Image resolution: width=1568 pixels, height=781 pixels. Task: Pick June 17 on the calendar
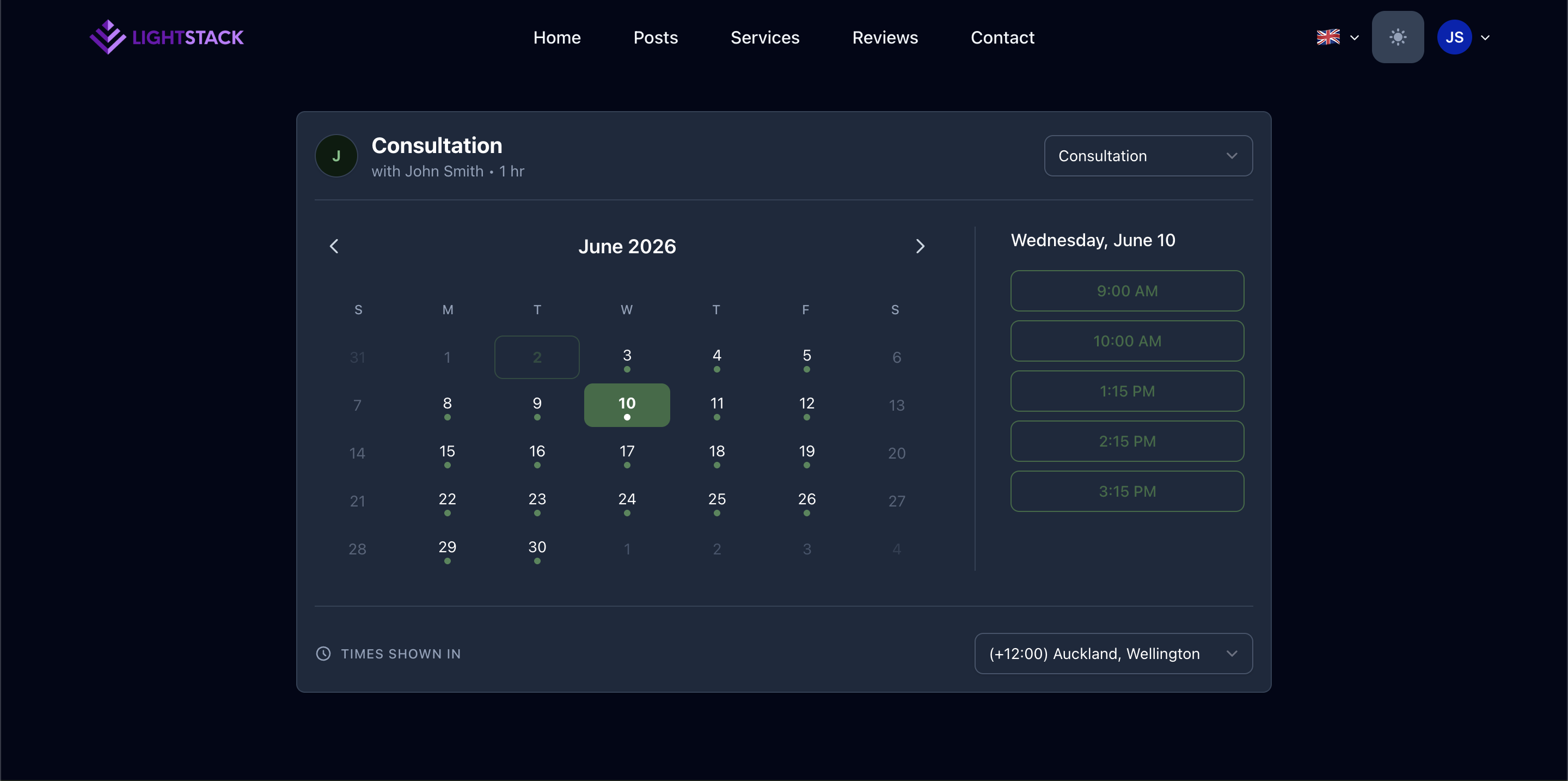[627, 454]
